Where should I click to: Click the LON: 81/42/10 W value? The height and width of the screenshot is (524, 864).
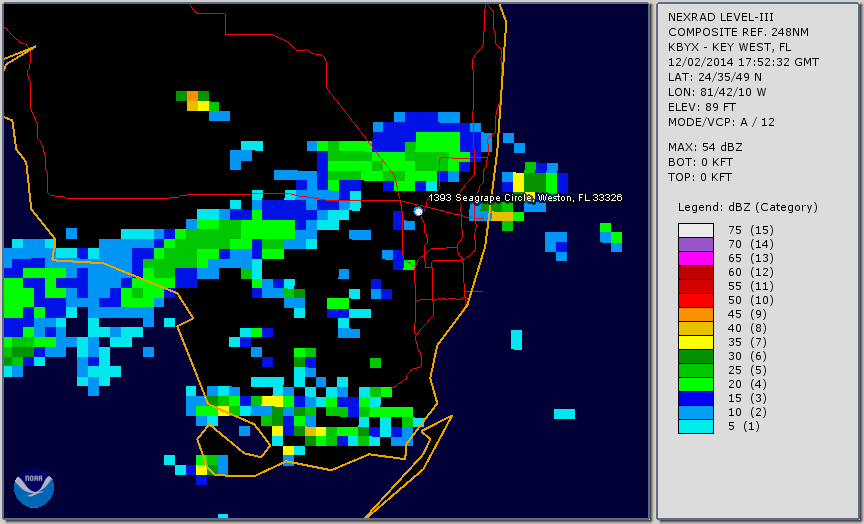(x=717, y=92)
